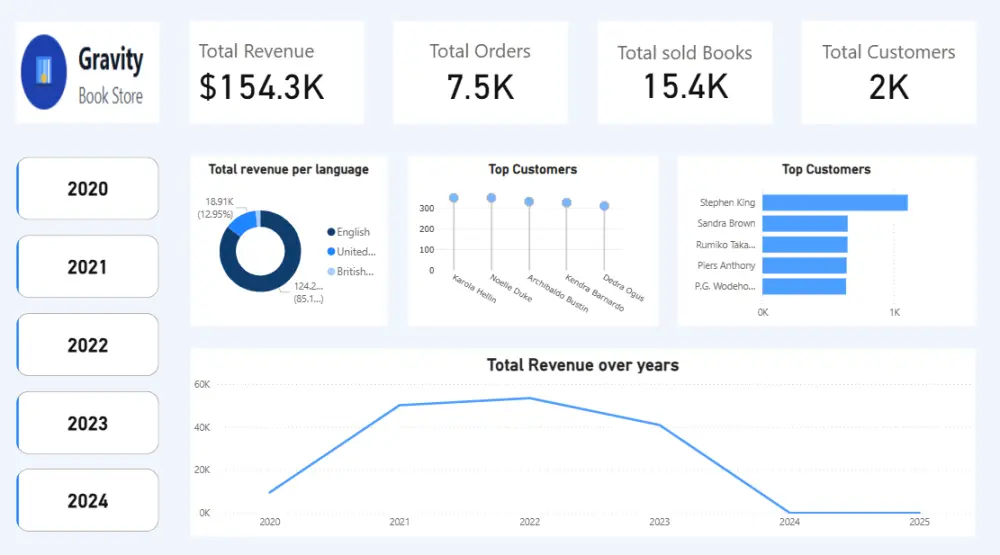Click the line peak at 2022
The image size is (1000, 555).
click(x=529, y=398)
